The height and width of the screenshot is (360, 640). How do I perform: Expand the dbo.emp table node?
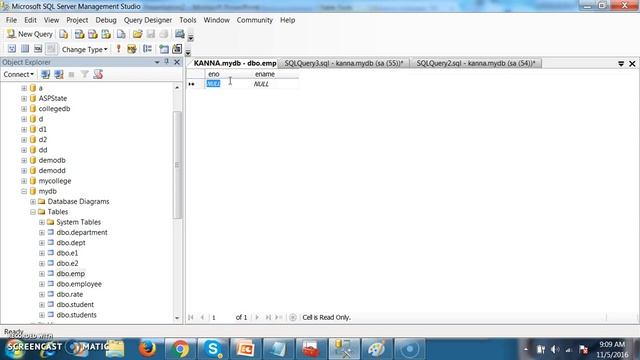point(42,274)
